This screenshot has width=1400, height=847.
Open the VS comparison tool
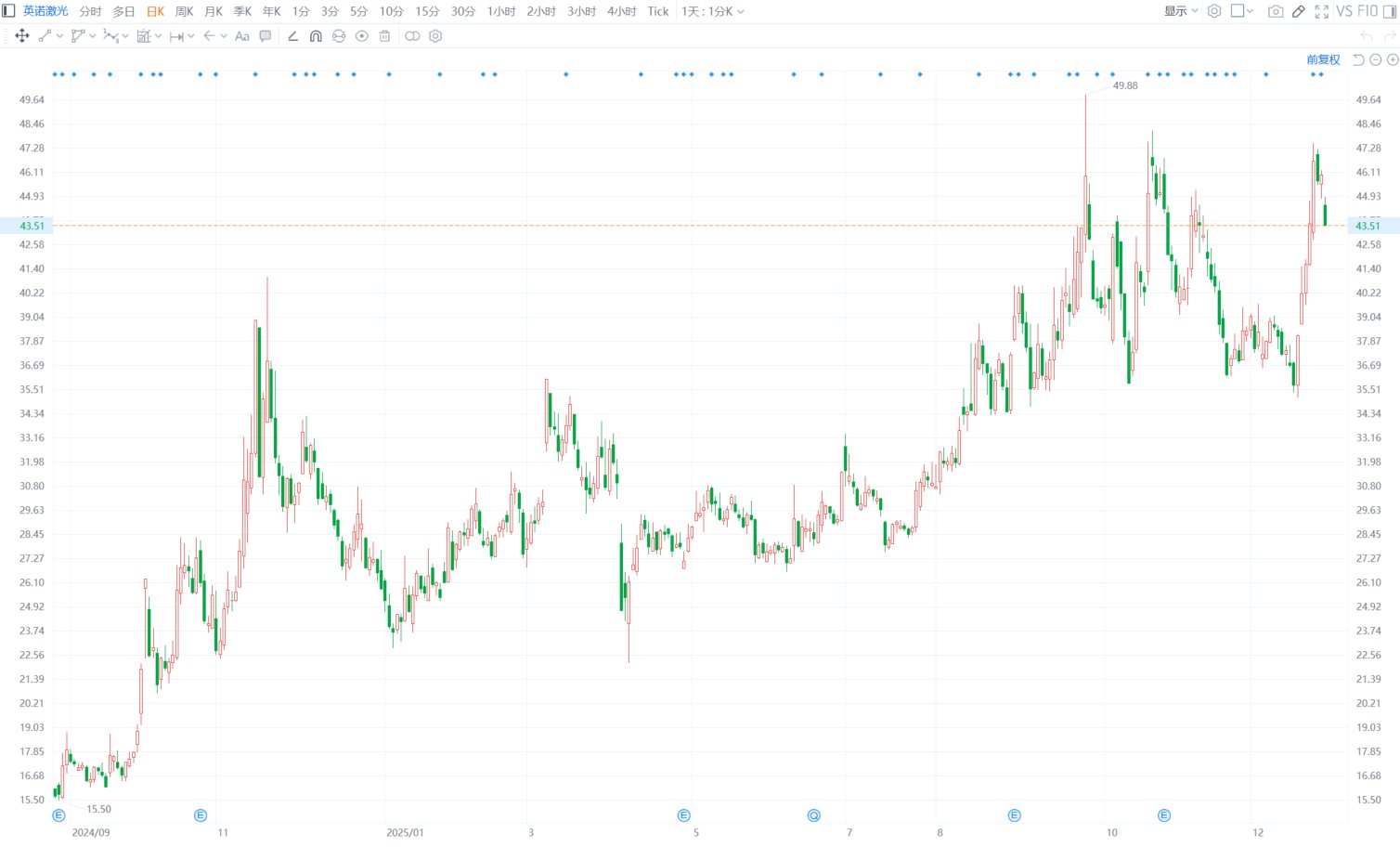(1344, 11)
